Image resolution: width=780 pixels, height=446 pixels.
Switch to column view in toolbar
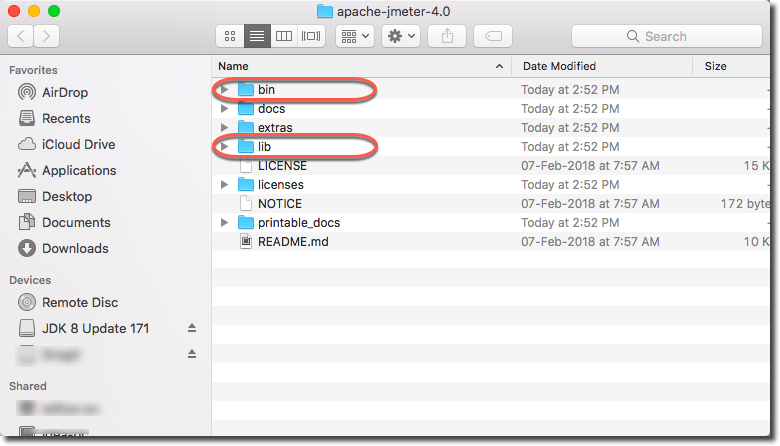(x=284, y=36)
